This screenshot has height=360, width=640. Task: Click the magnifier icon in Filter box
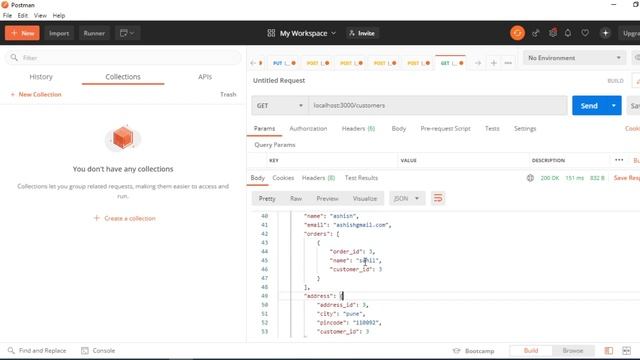coord(14,58)
